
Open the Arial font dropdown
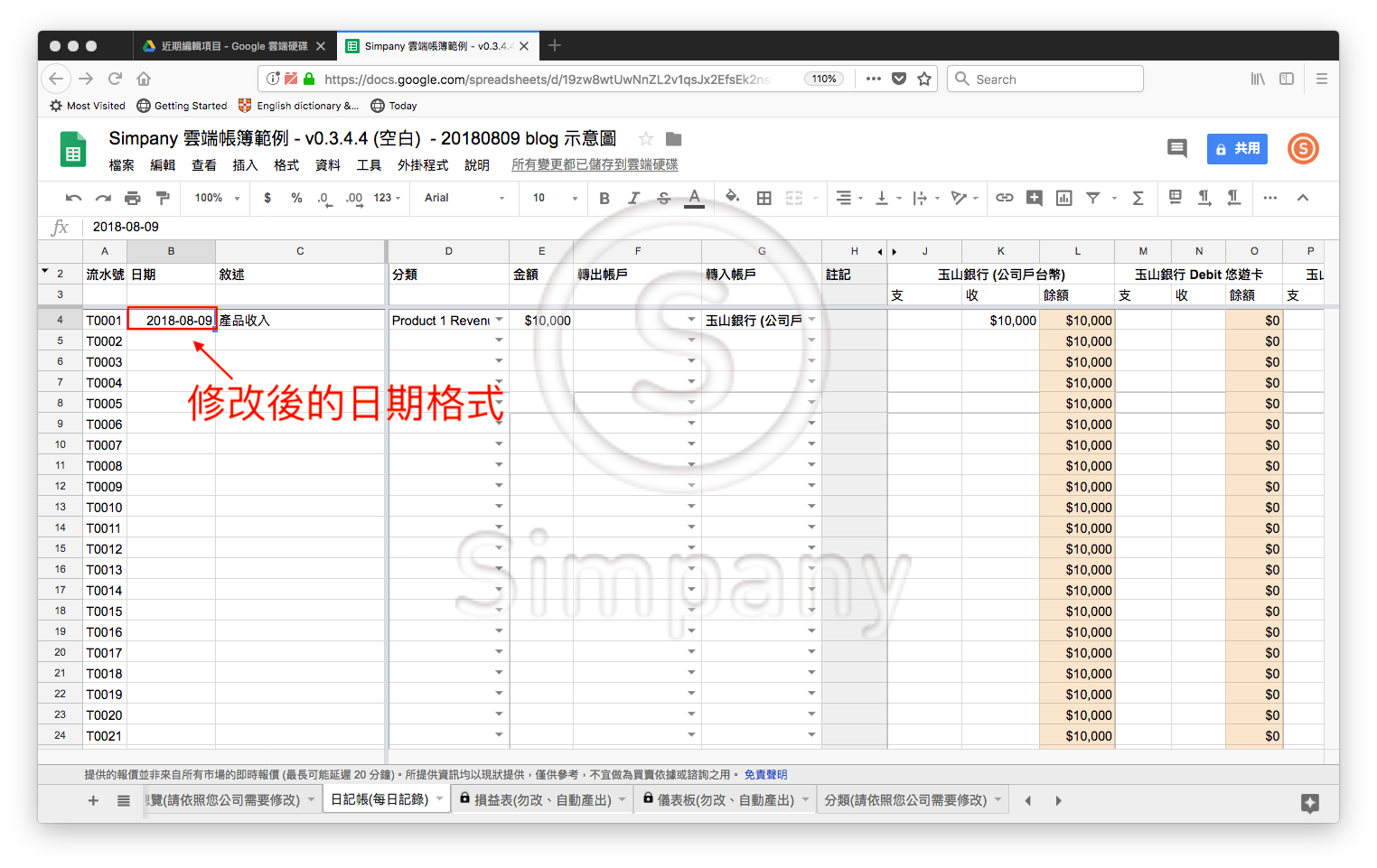point(464,198)
